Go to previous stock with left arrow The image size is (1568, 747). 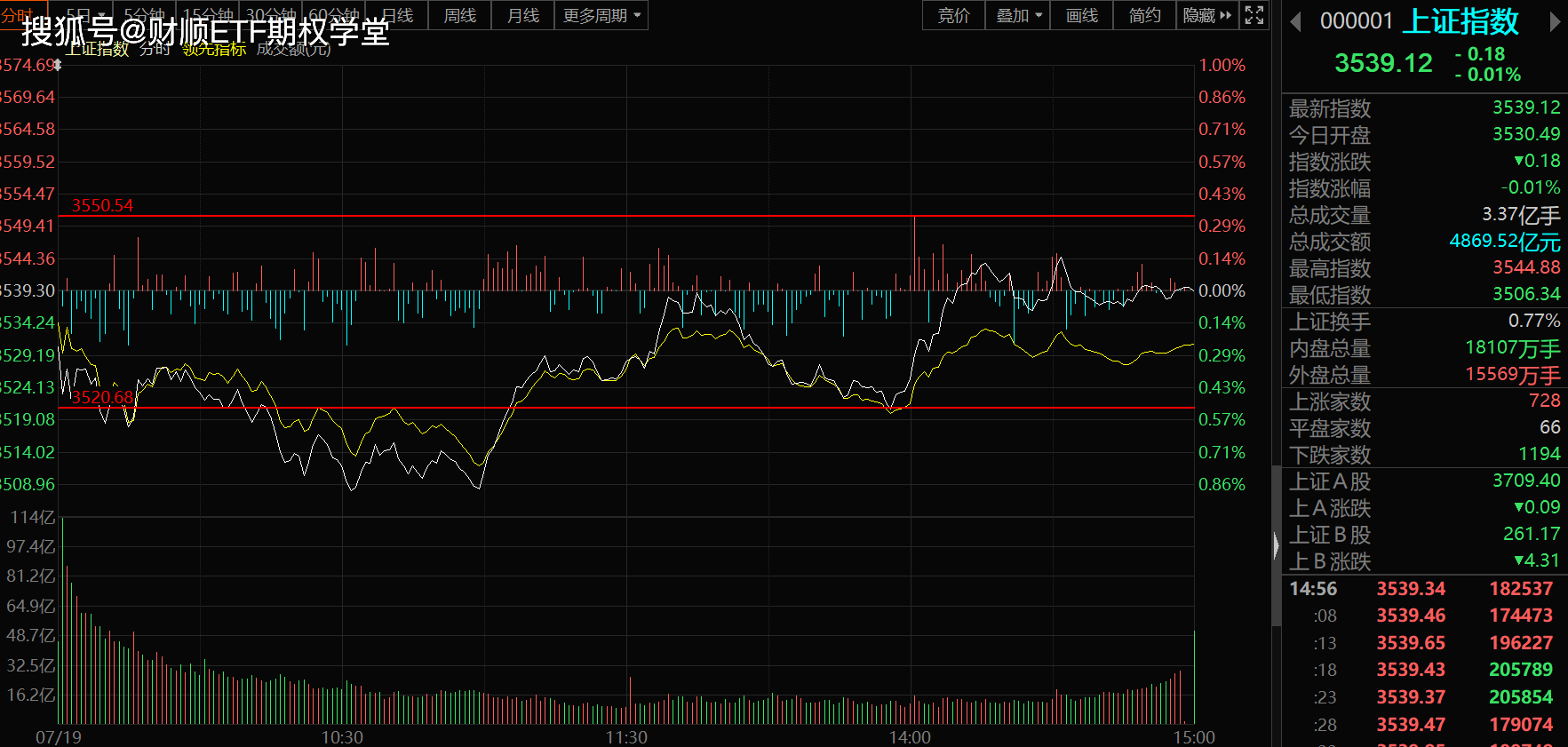coord(1296,22)
